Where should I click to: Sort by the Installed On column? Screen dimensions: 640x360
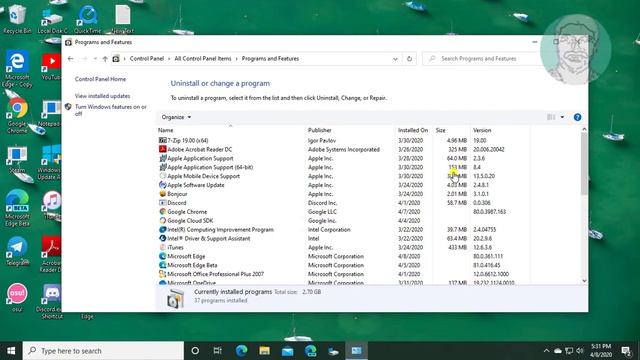point(413,130)
